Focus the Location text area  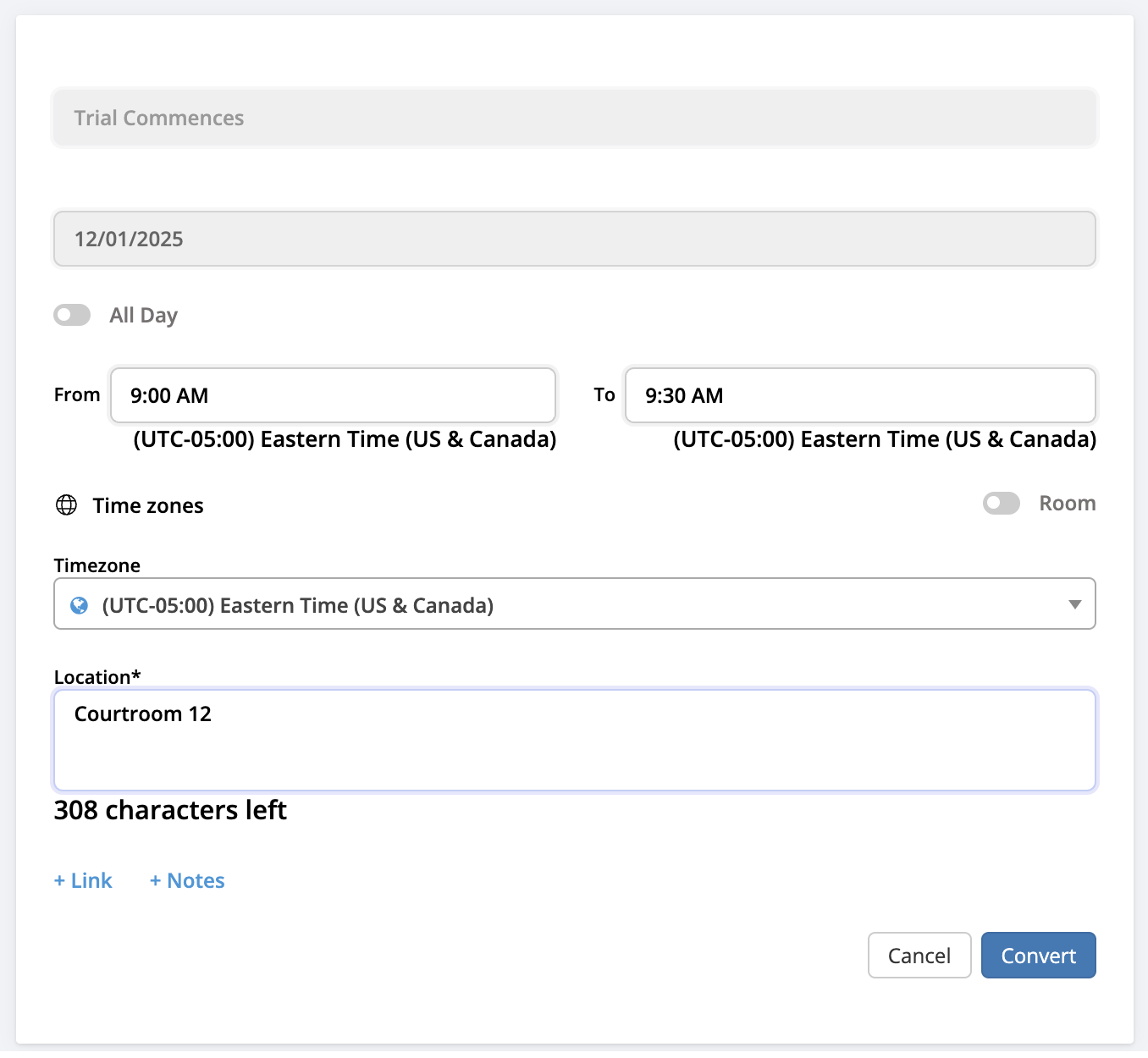click(x=574, y=741)
